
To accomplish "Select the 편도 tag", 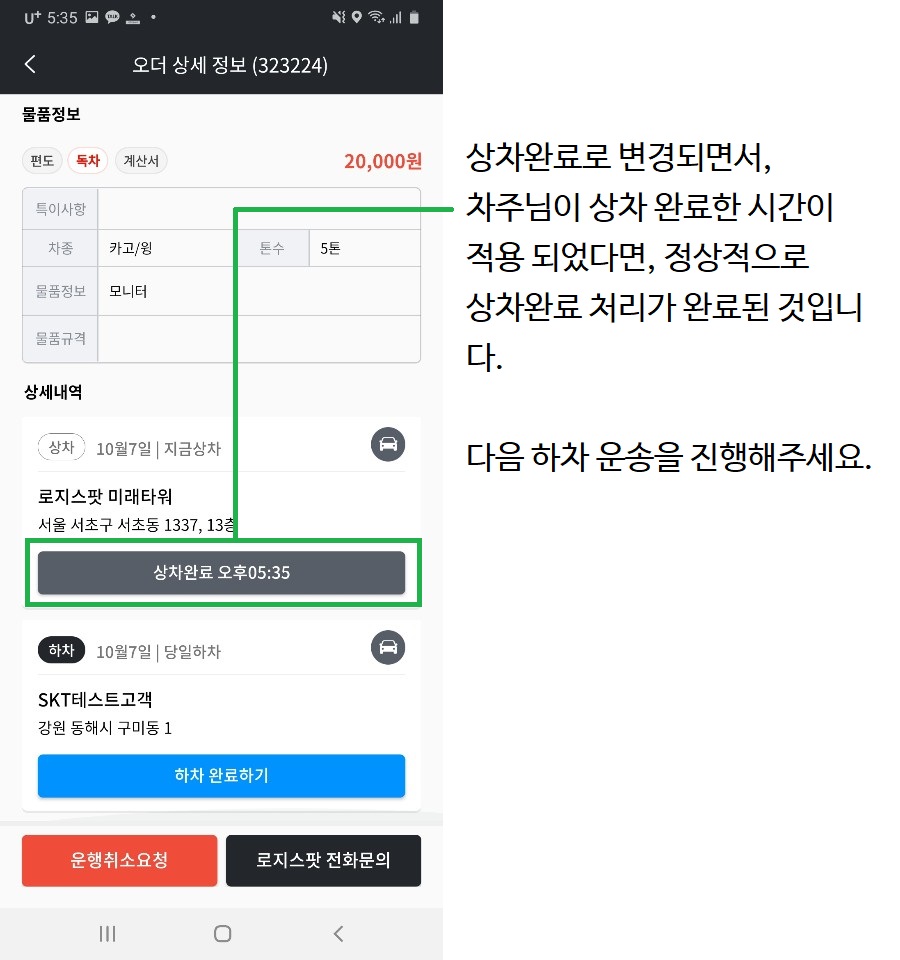I will coord(42,160).
